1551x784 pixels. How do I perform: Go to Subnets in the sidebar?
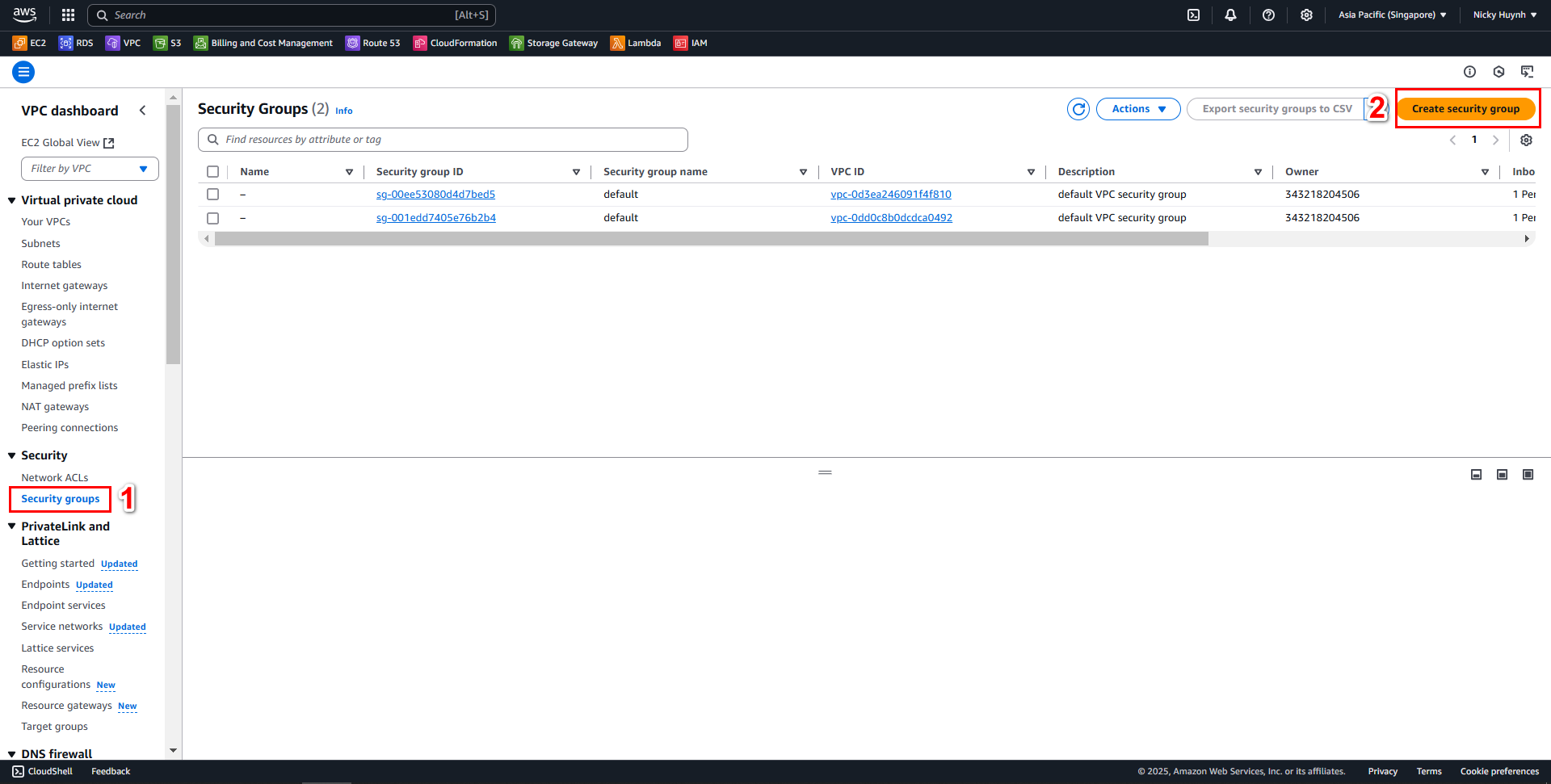click(40, 244)
